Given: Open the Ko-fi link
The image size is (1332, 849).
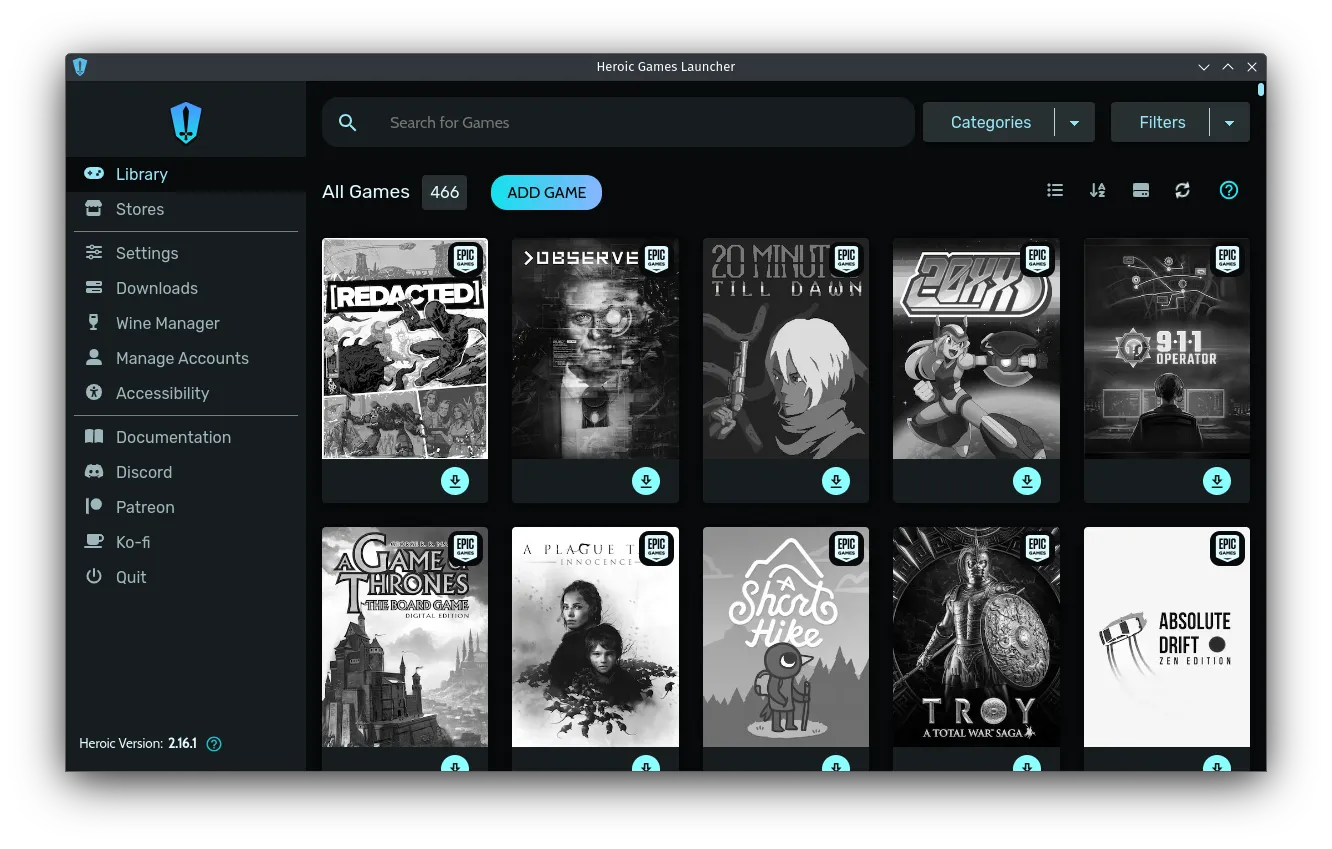Looking at the screenshot, I should (186, 542).
